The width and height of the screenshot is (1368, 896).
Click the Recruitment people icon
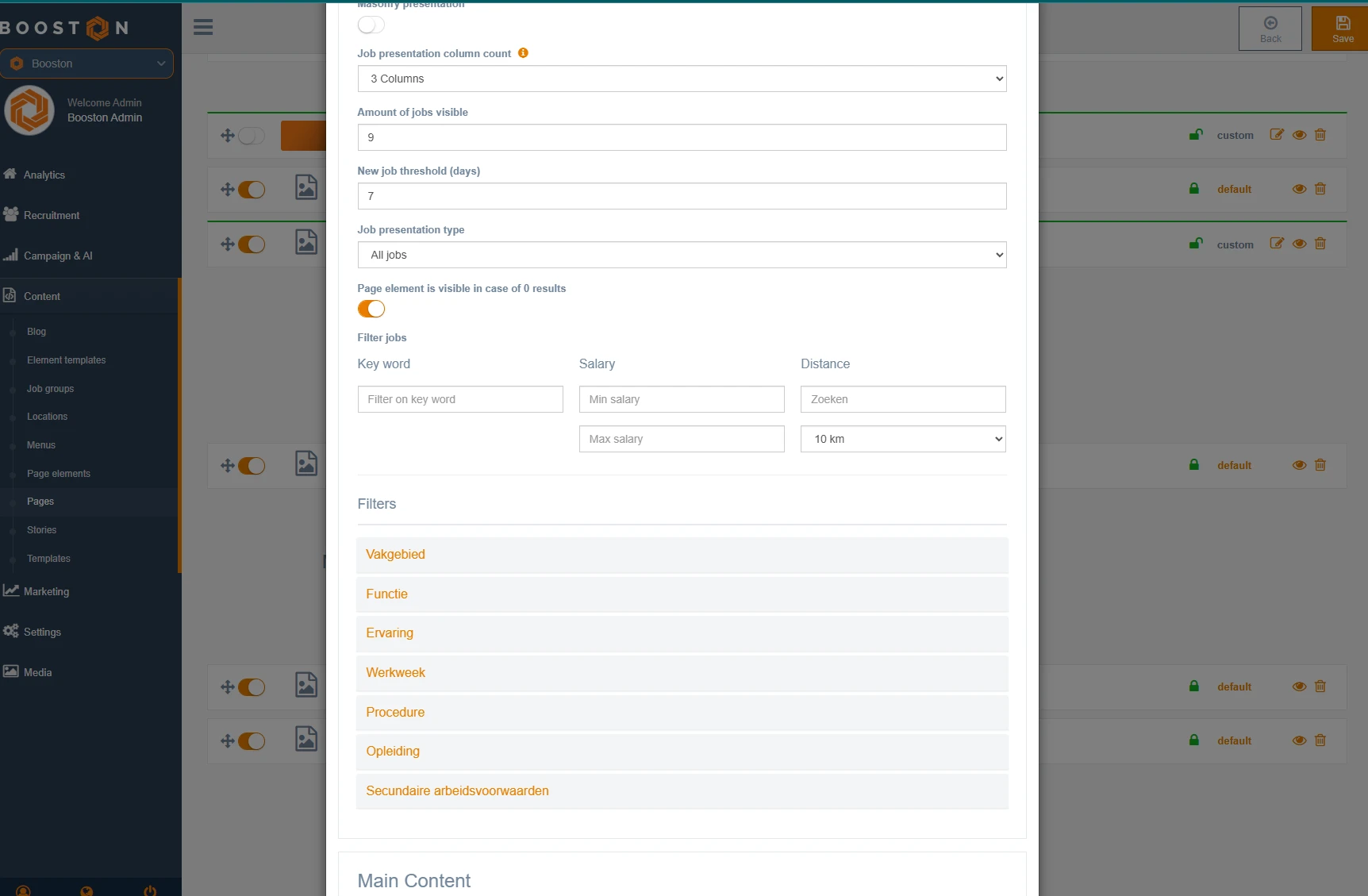(x=10, y=214)
